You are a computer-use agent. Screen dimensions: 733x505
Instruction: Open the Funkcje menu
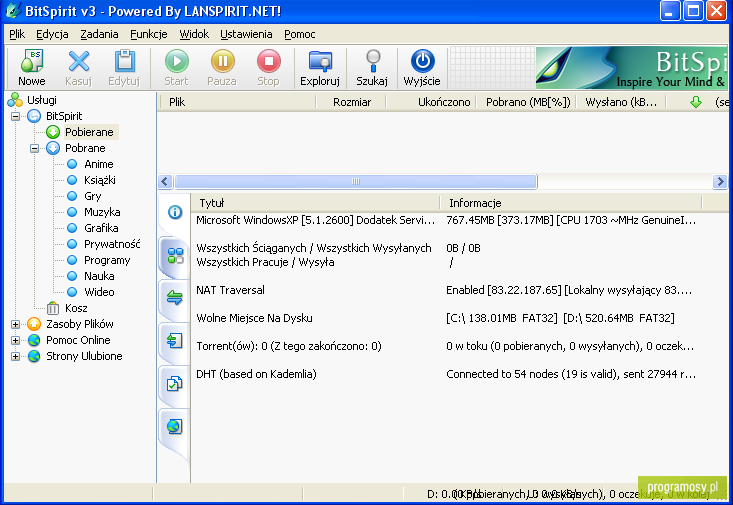point(149,34)
